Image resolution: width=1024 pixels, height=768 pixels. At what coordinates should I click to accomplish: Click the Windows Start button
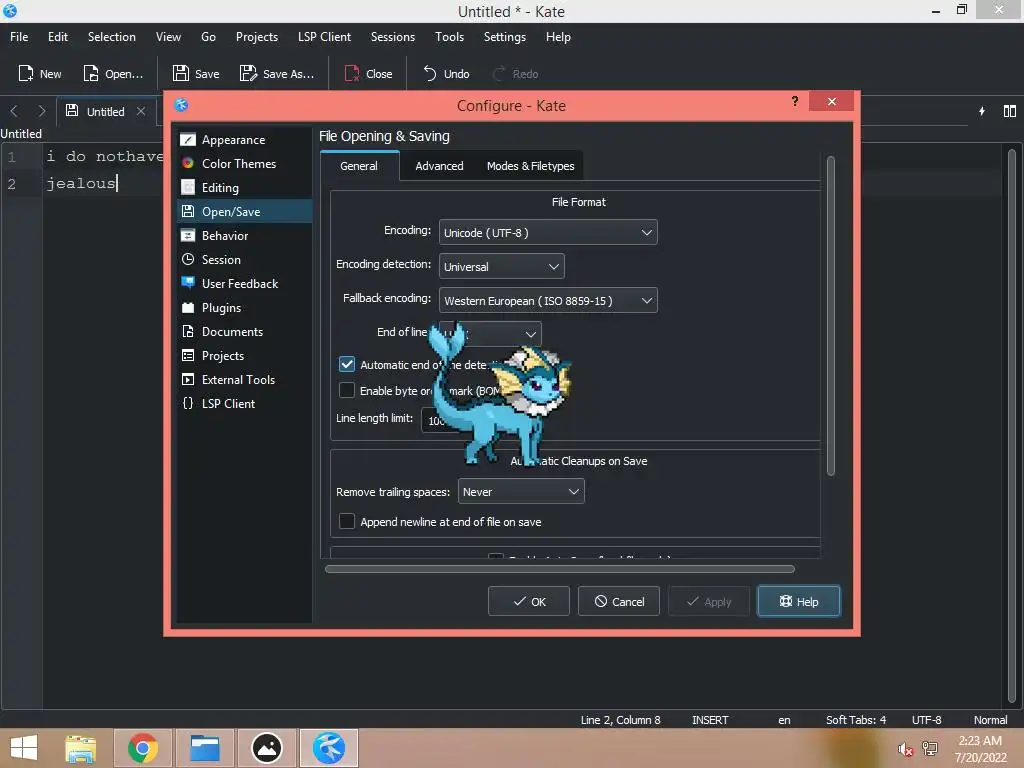coord(24,748)
